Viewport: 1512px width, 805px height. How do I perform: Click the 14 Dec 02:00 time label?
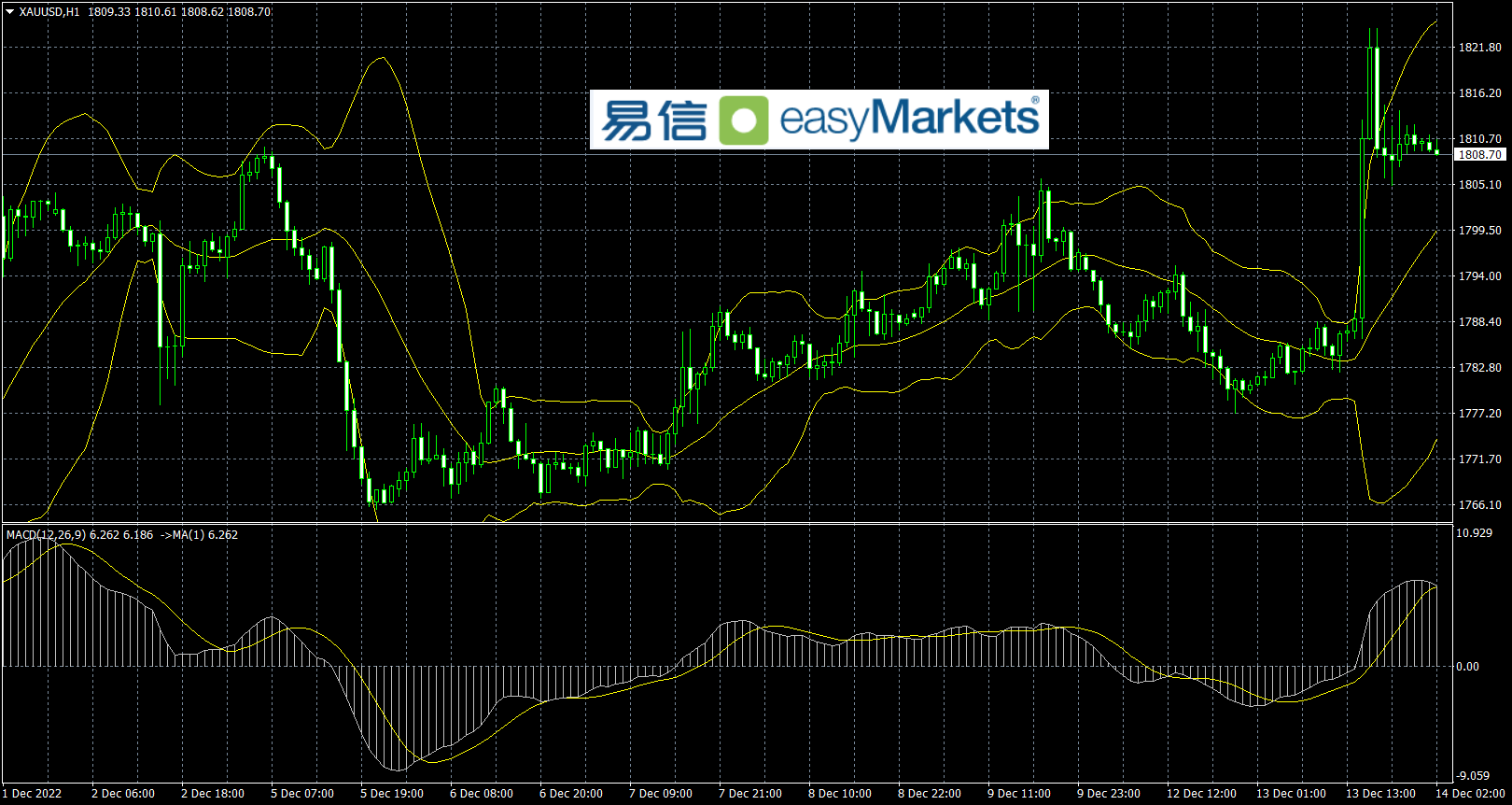pos(1470,794)
